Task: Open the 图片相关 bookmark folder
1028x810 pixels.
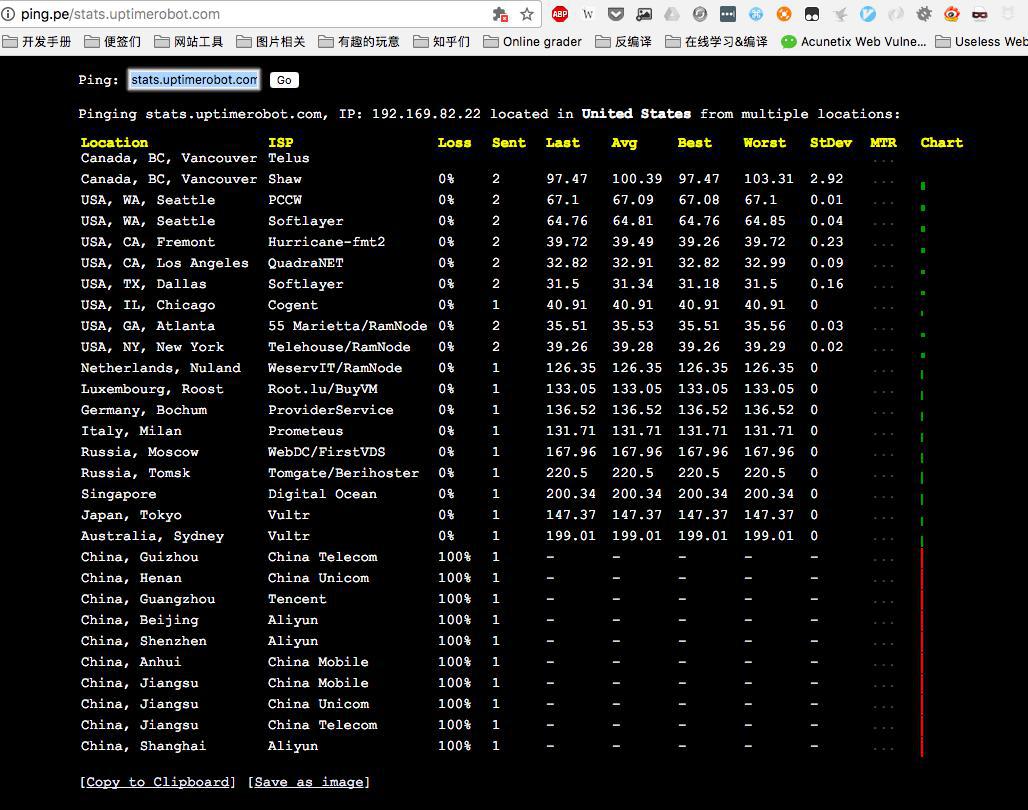Action: click(271, 42)
